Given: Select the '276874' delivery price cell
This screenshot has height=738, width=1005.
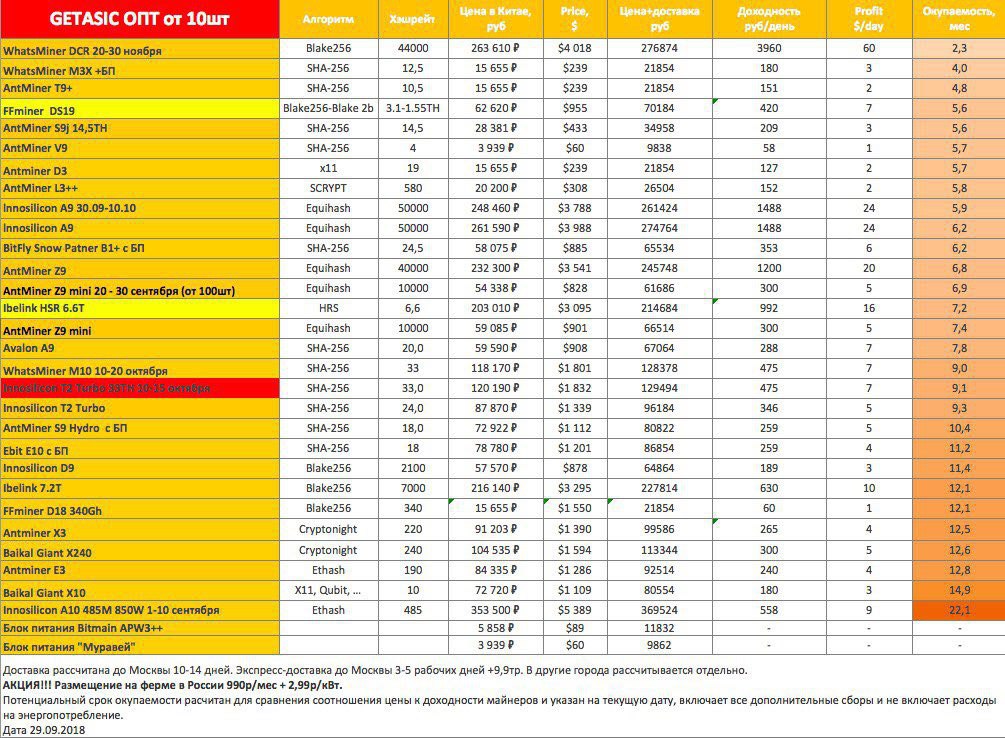Looking at the screenshot, I should tap(659, 49).
